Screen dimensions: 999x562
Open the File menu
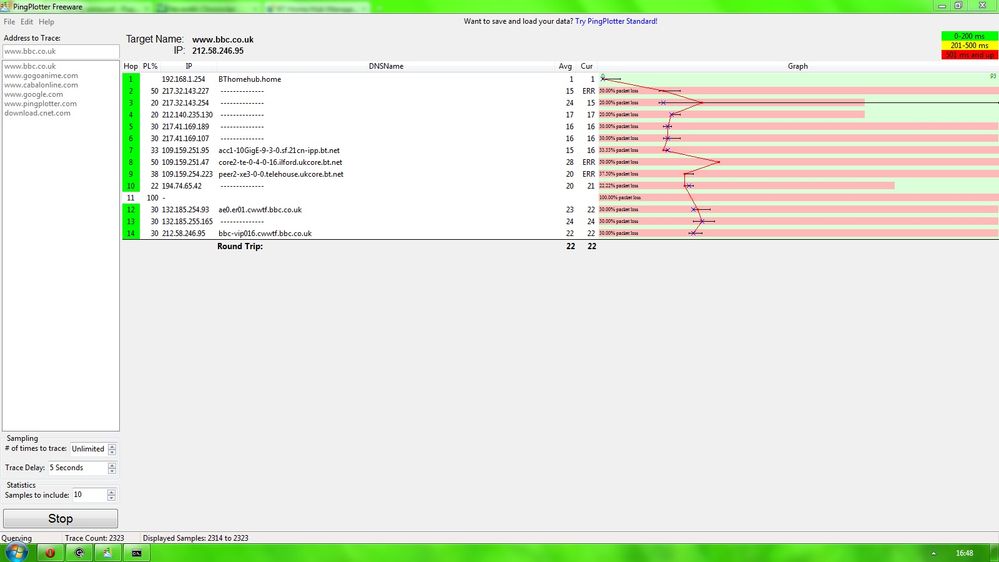tap(10, 22)
